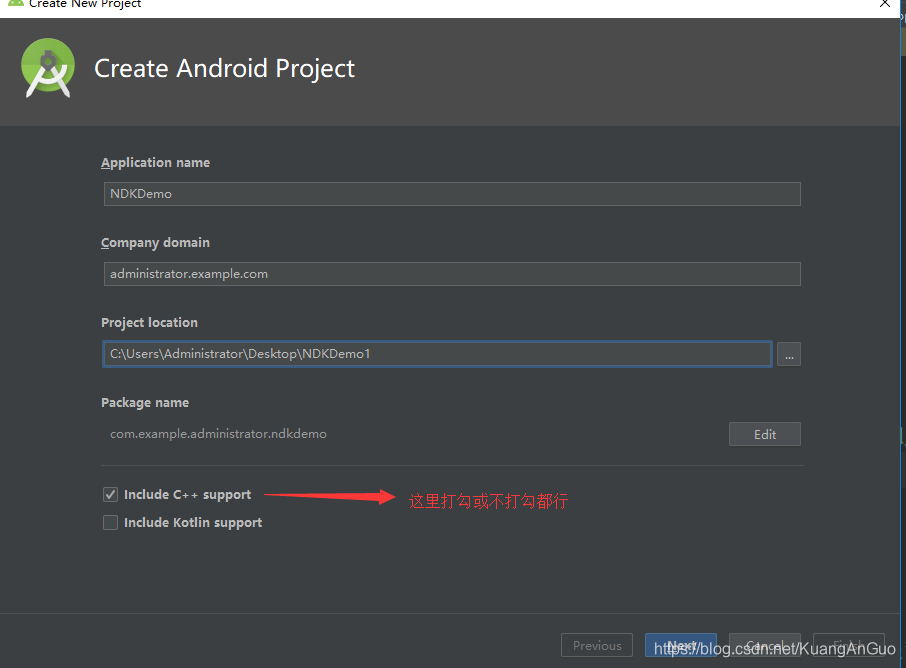Enable Include Kotlin support checkbox
Image resolution: width=906 pixels, height=668 pixels.
point(110,522)
